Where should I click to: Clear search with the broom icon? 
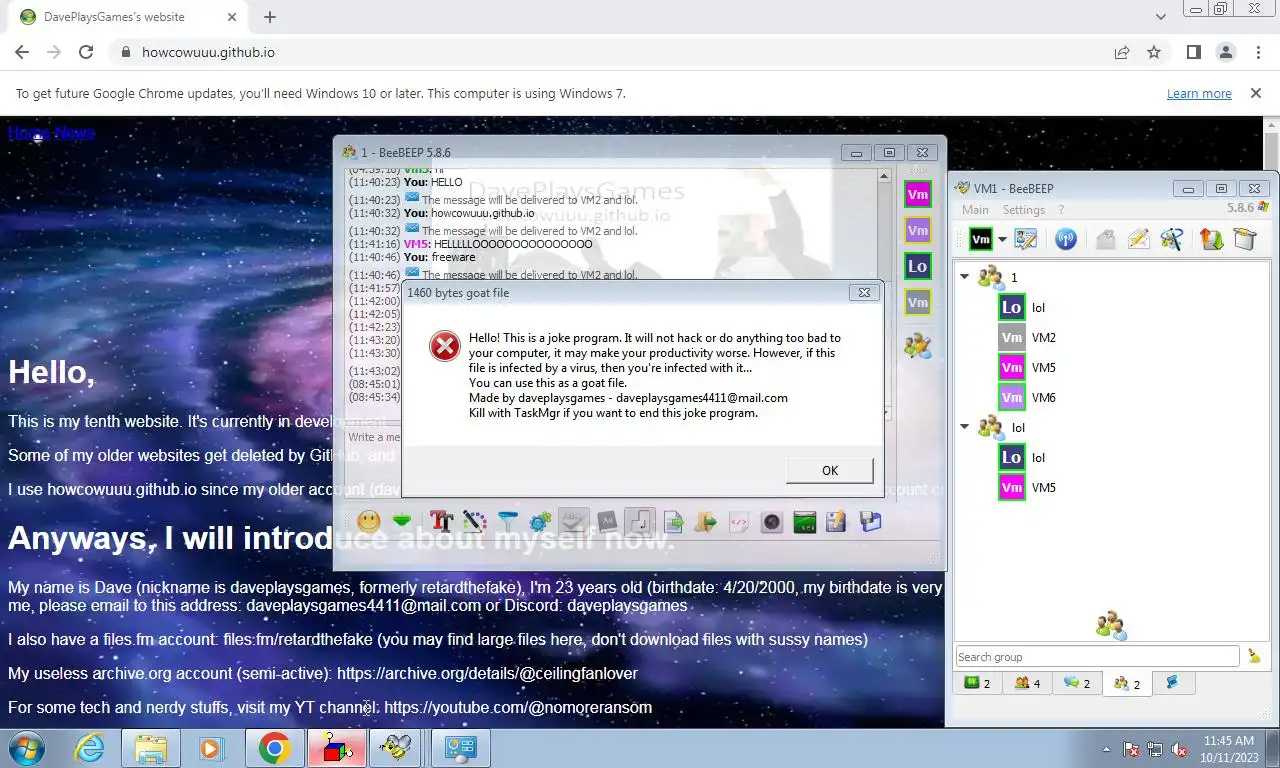point(1254,656)
